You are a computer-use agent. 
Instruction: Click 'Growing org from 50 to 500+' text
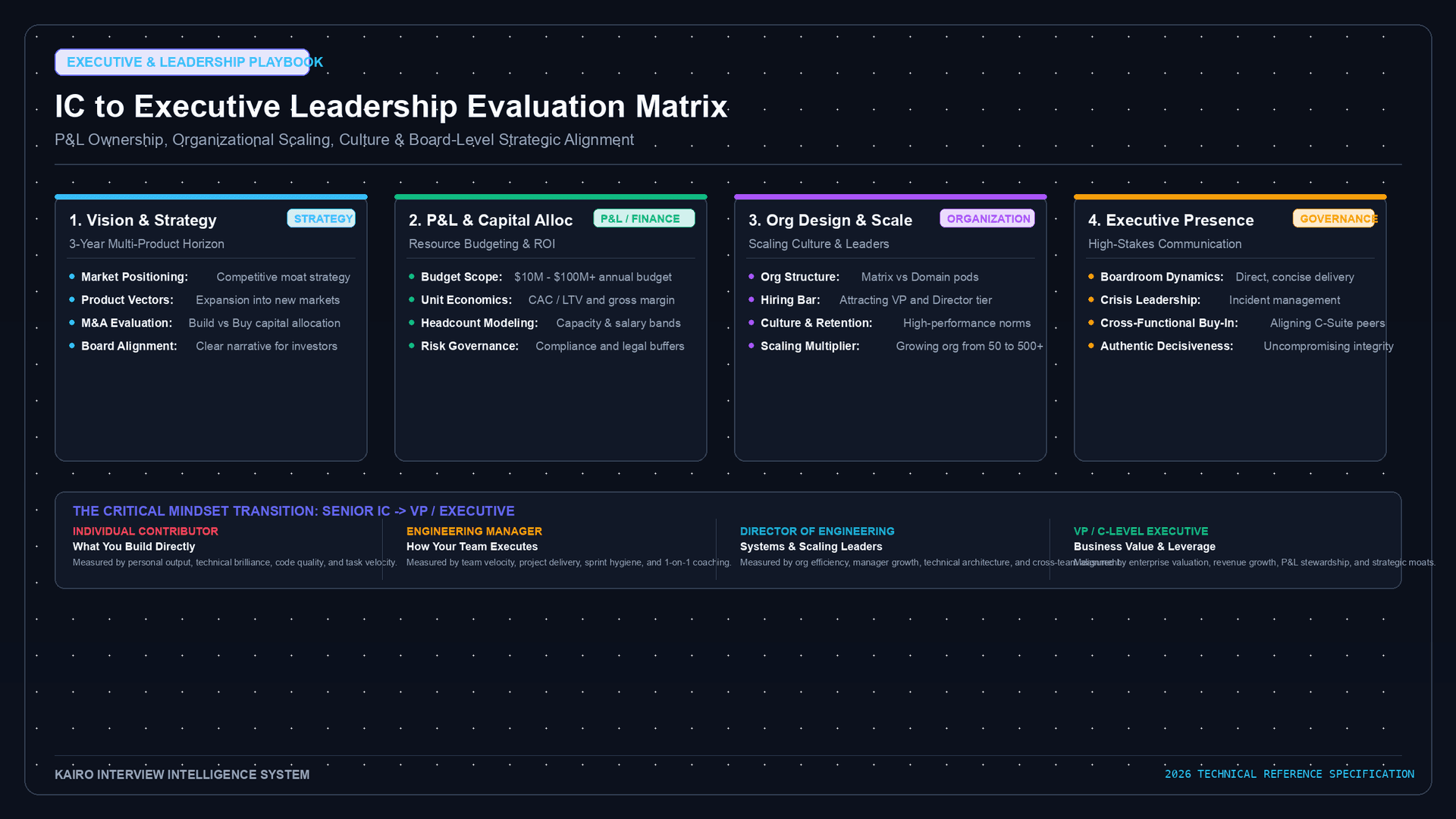[969, 347]
